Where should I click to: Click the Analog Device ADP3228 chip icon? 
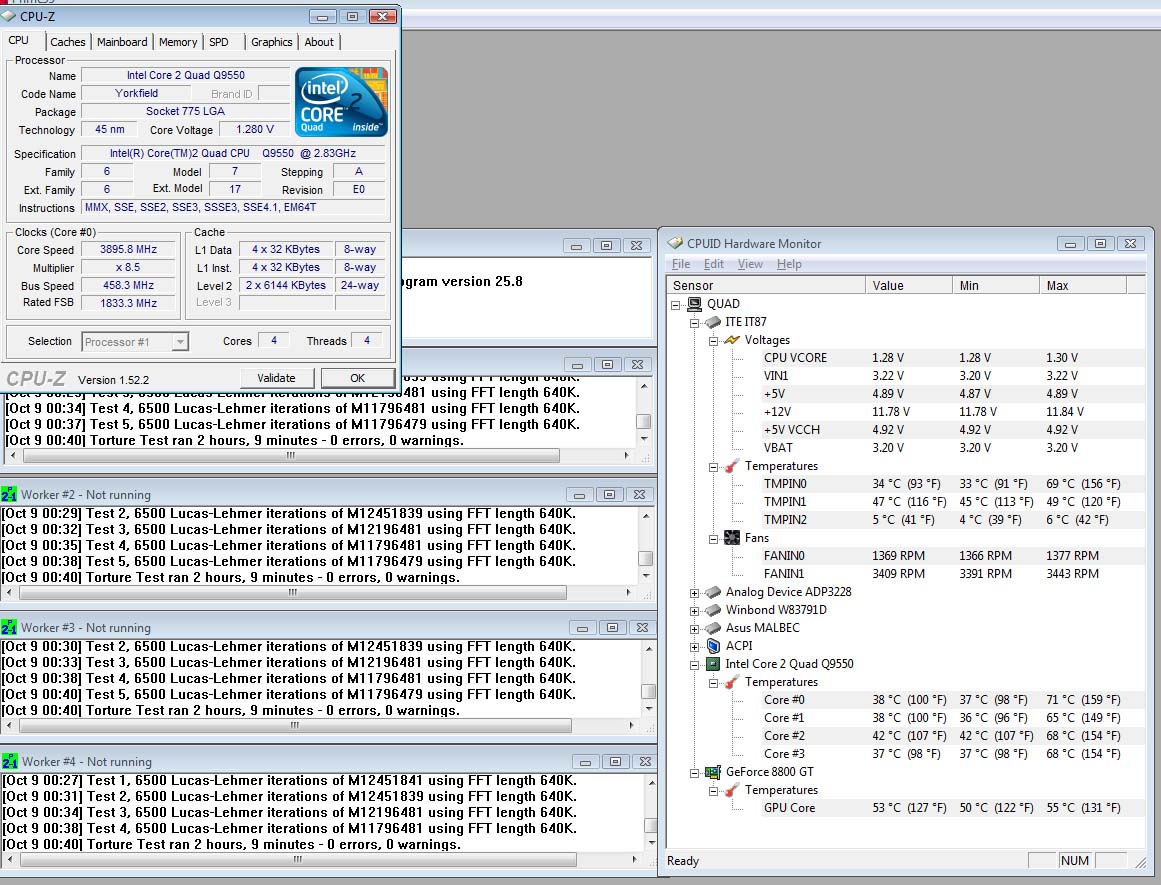pos(713,592)
